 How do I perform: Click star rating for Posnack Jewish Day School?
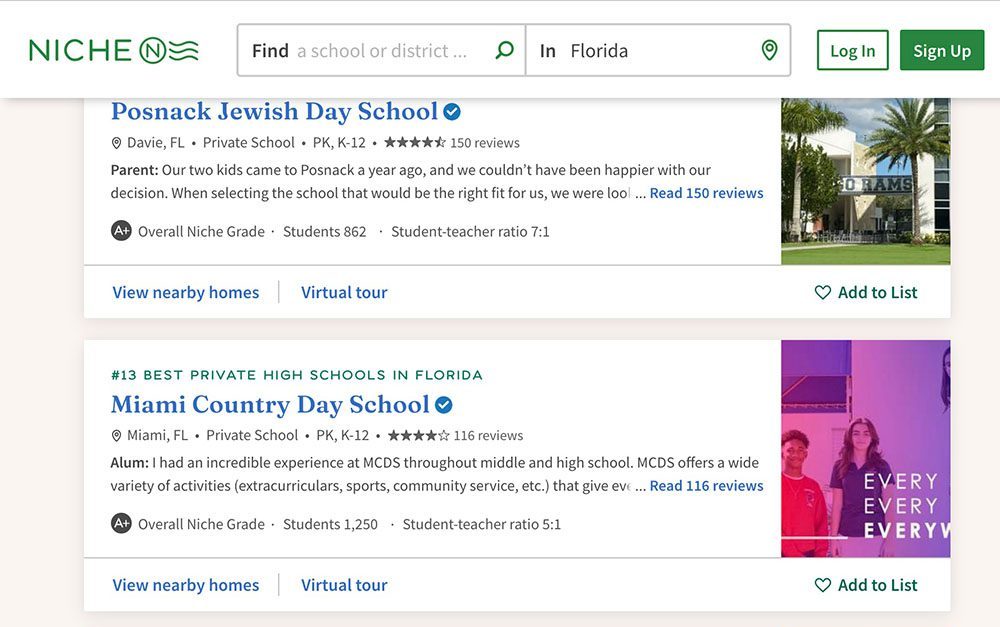(x=415, y=142)
